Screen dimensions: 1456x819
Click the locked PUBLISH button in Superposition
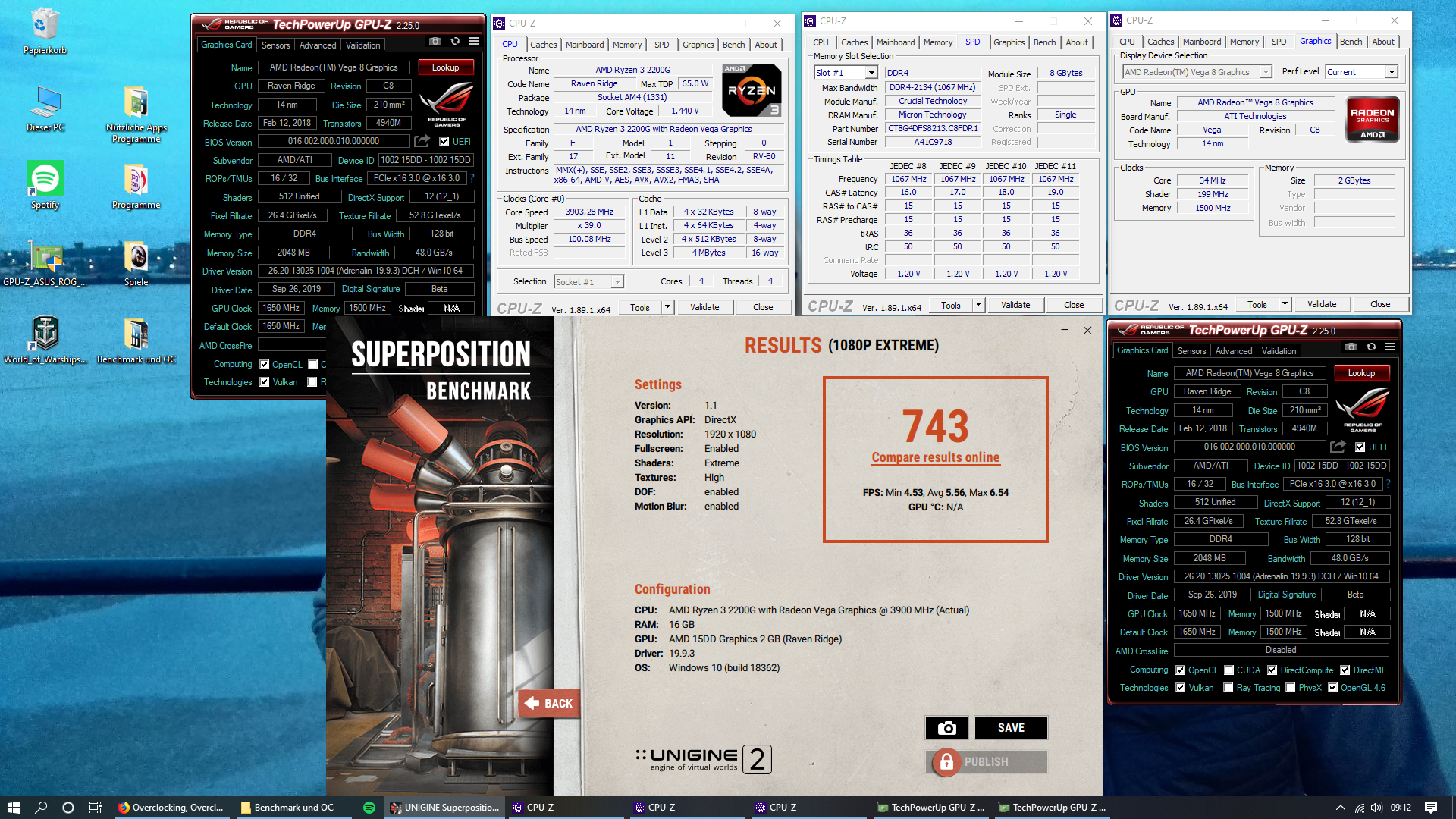(x=987, y=762)
